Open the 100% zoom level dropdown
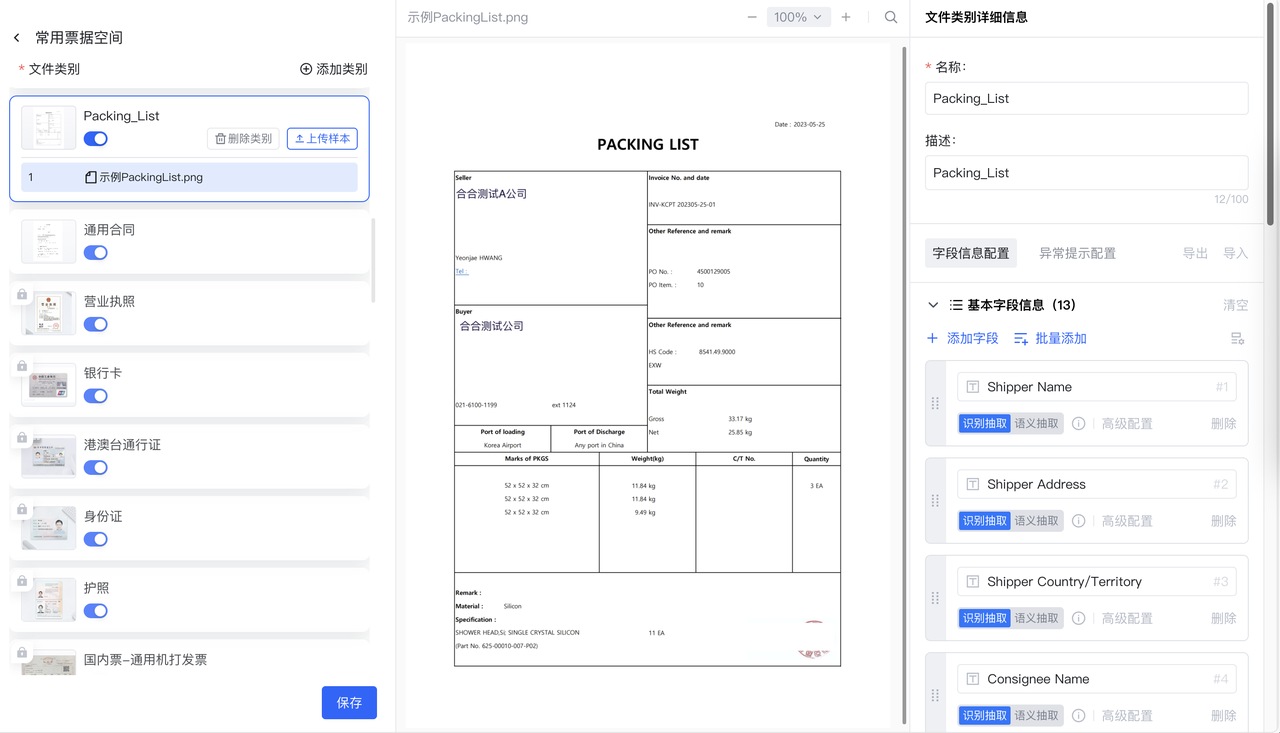1280x733 pixels. point(798,17)
